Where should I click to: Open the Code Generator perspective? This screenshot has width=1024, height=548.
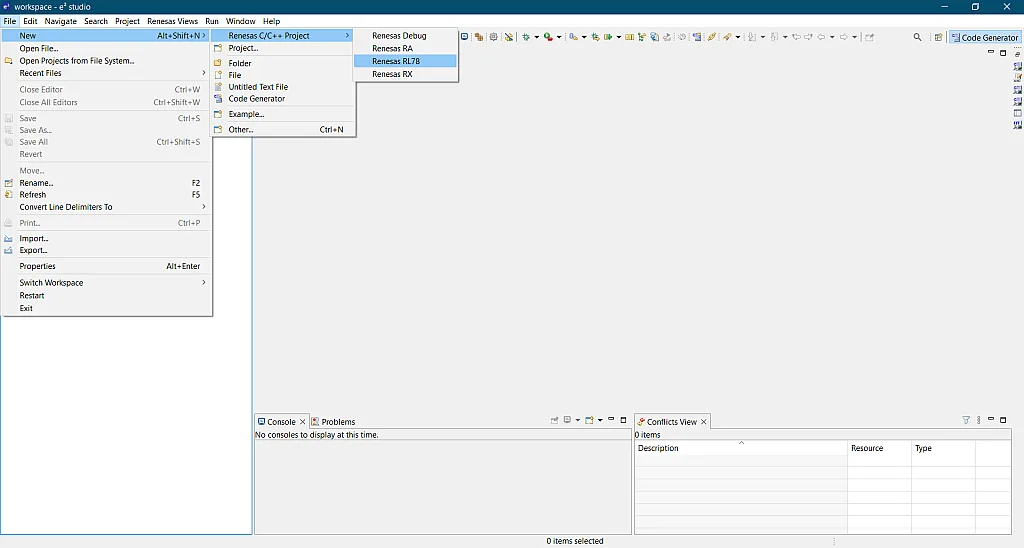(x=984, y=37)
